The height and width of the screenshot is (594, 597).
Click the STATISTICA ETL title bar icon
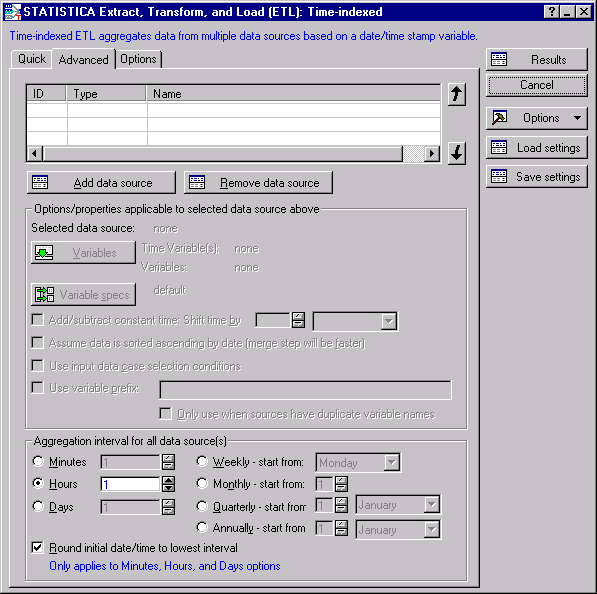click(x=12, y=12)
